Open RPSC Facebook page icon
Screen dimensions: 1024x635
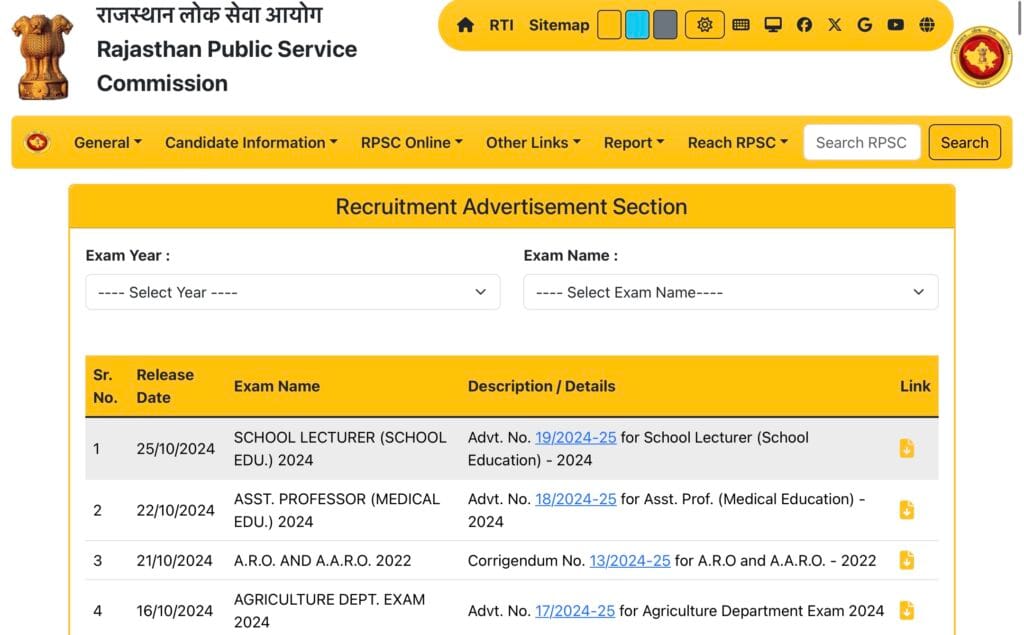805,25
